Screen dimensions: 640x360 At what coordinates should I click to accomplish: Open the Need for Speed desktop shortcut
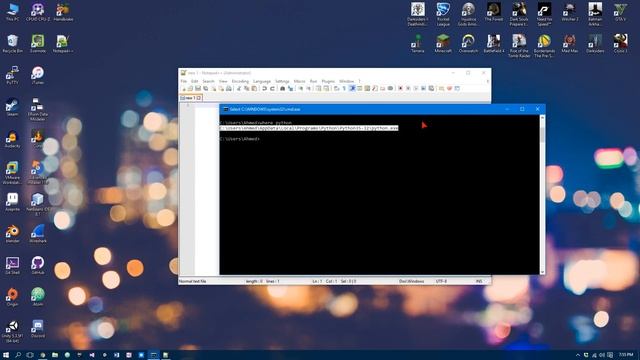click(544, 14)
